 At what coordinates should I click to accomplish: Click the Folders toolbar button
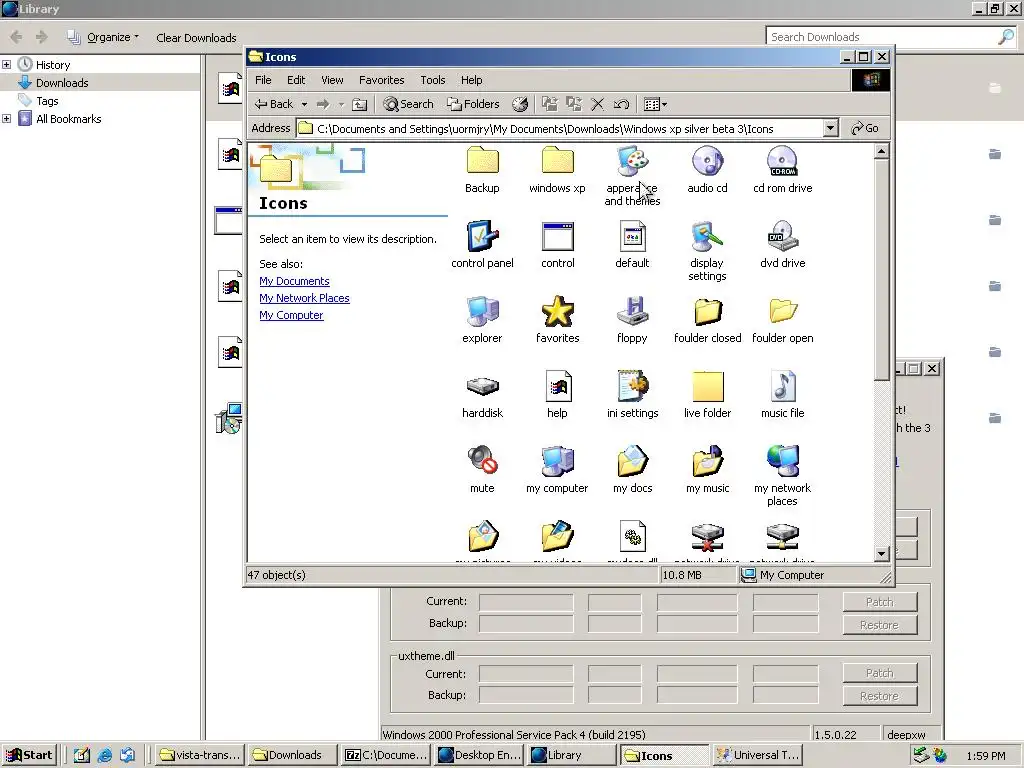(x=473, y=104)
